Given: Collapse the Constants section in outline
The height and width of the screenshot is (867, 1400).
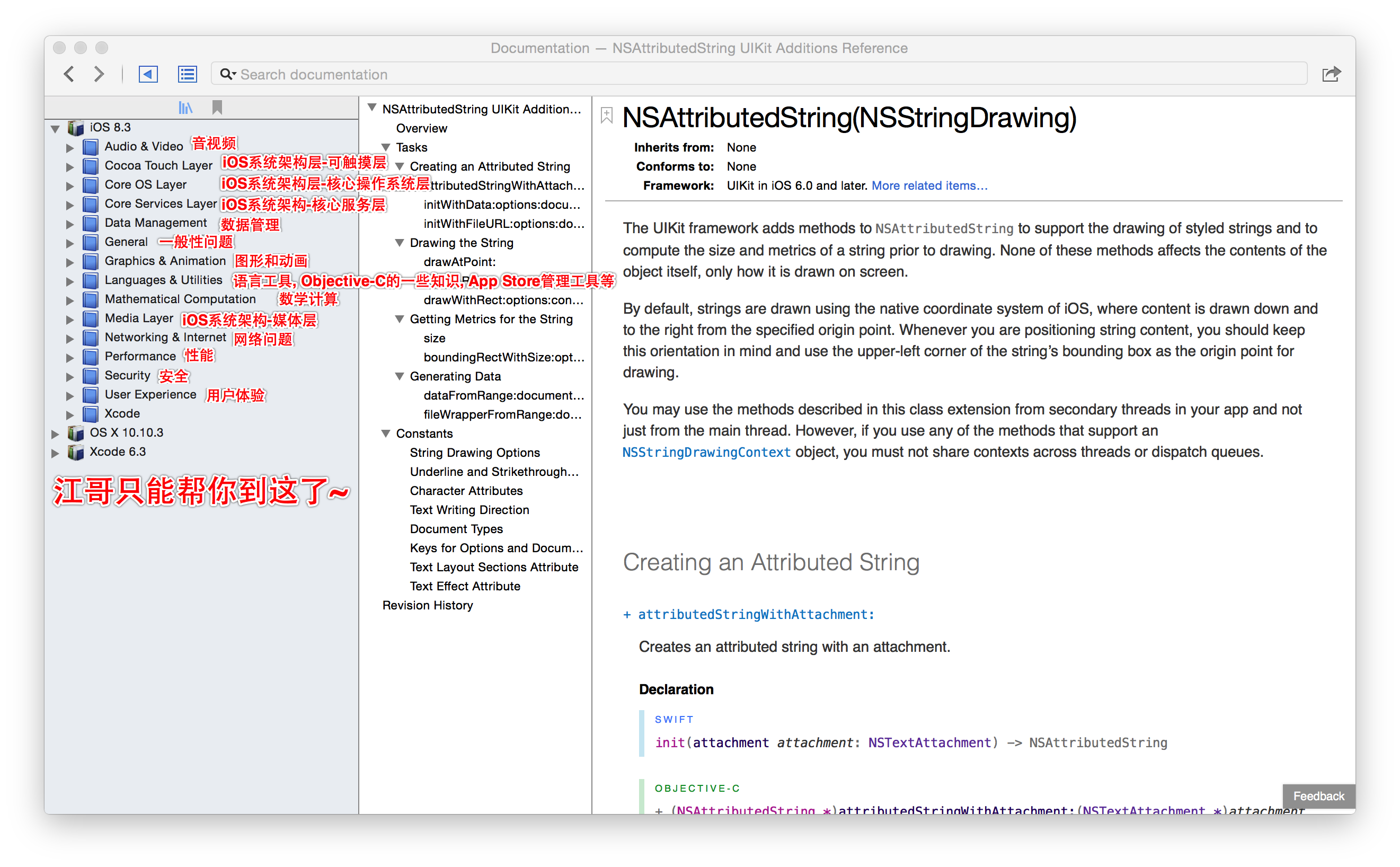Looking at the screenshot, I should coord(386,433).
